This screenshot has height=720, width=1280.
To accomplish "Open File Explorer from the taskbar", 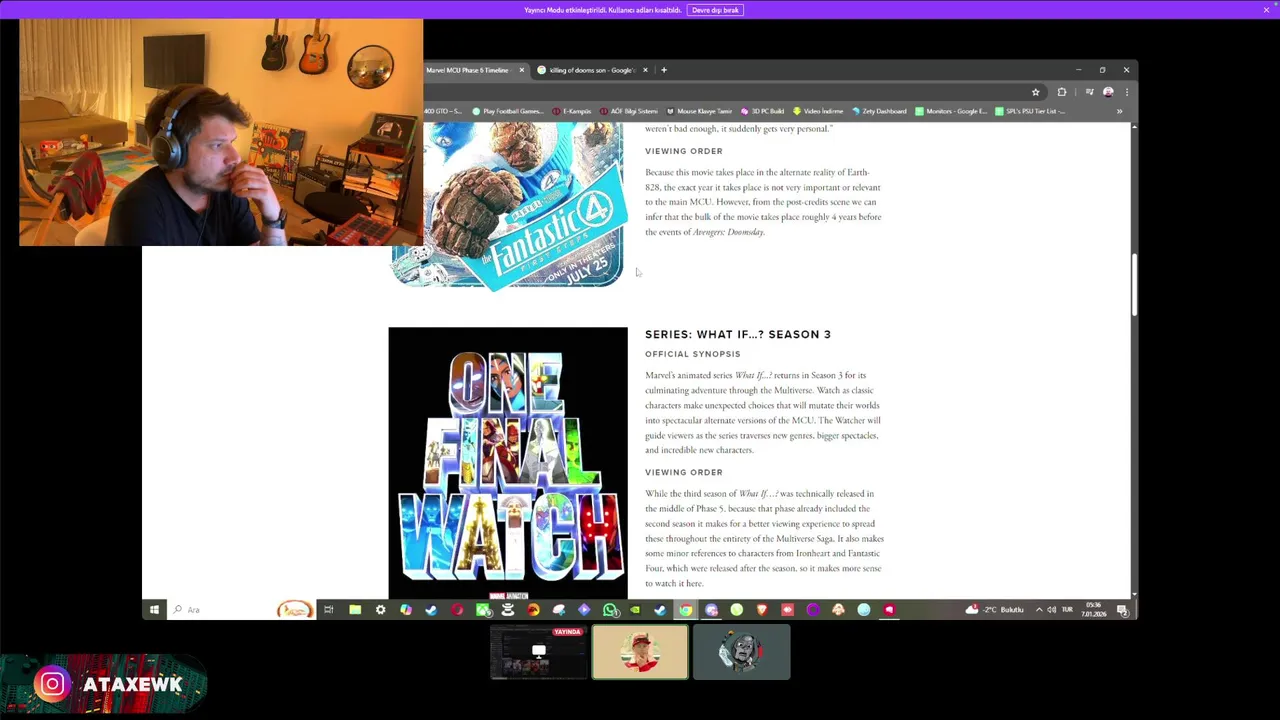I will pos(354,609).
